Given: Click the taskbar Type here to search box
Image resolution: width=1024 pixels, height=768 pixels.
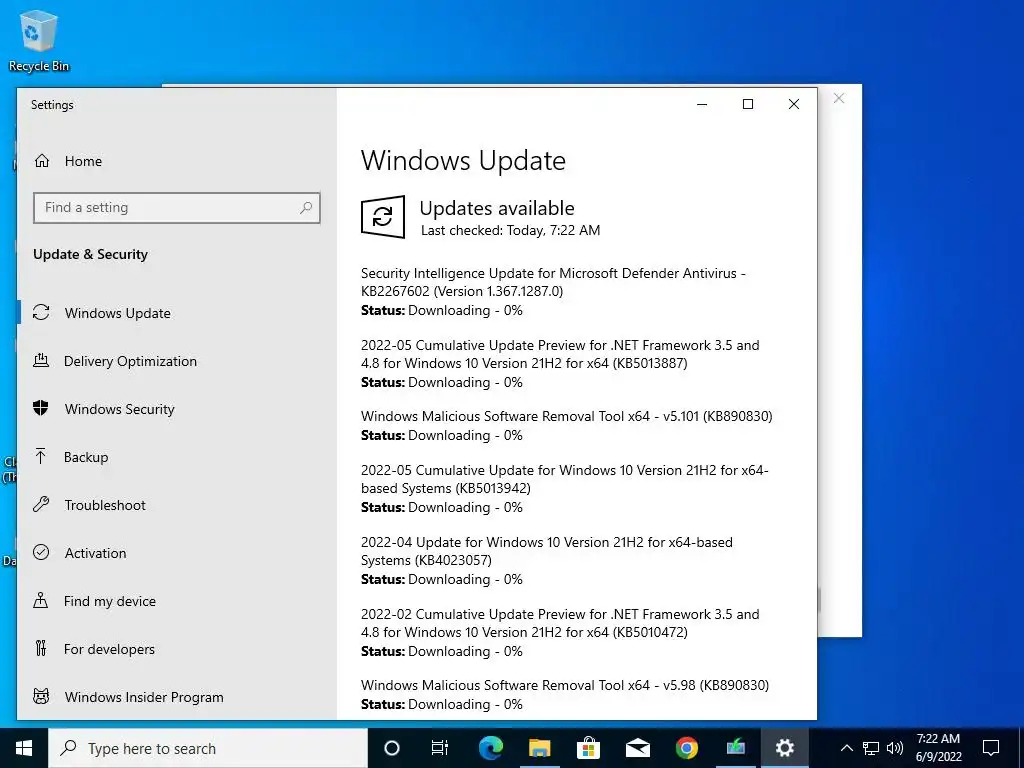Looking at the screenshot, I should [x=208, y=748].
